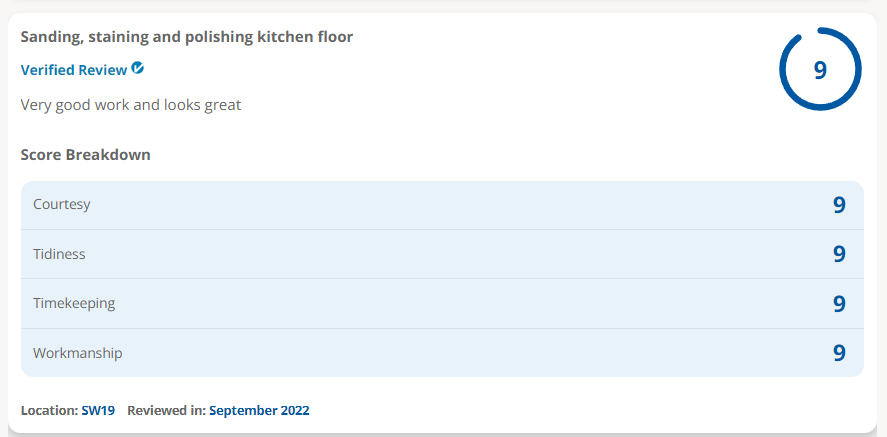This screenshot has width=887, height=437.
Task: Open the September 2022 review date link
Action: pos(259,410)
